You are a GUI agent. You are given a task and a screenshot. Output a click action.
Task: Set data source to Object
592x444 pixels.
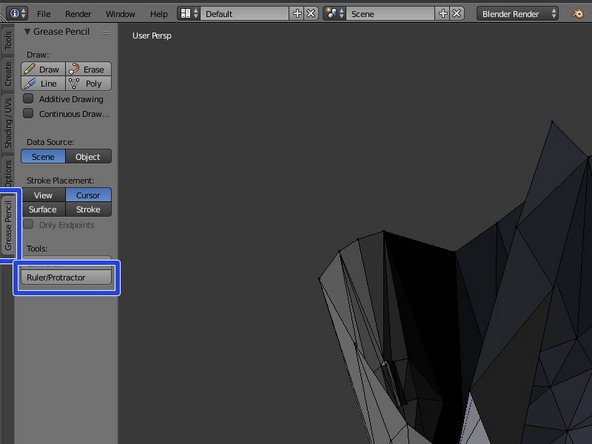coord(88,156)
